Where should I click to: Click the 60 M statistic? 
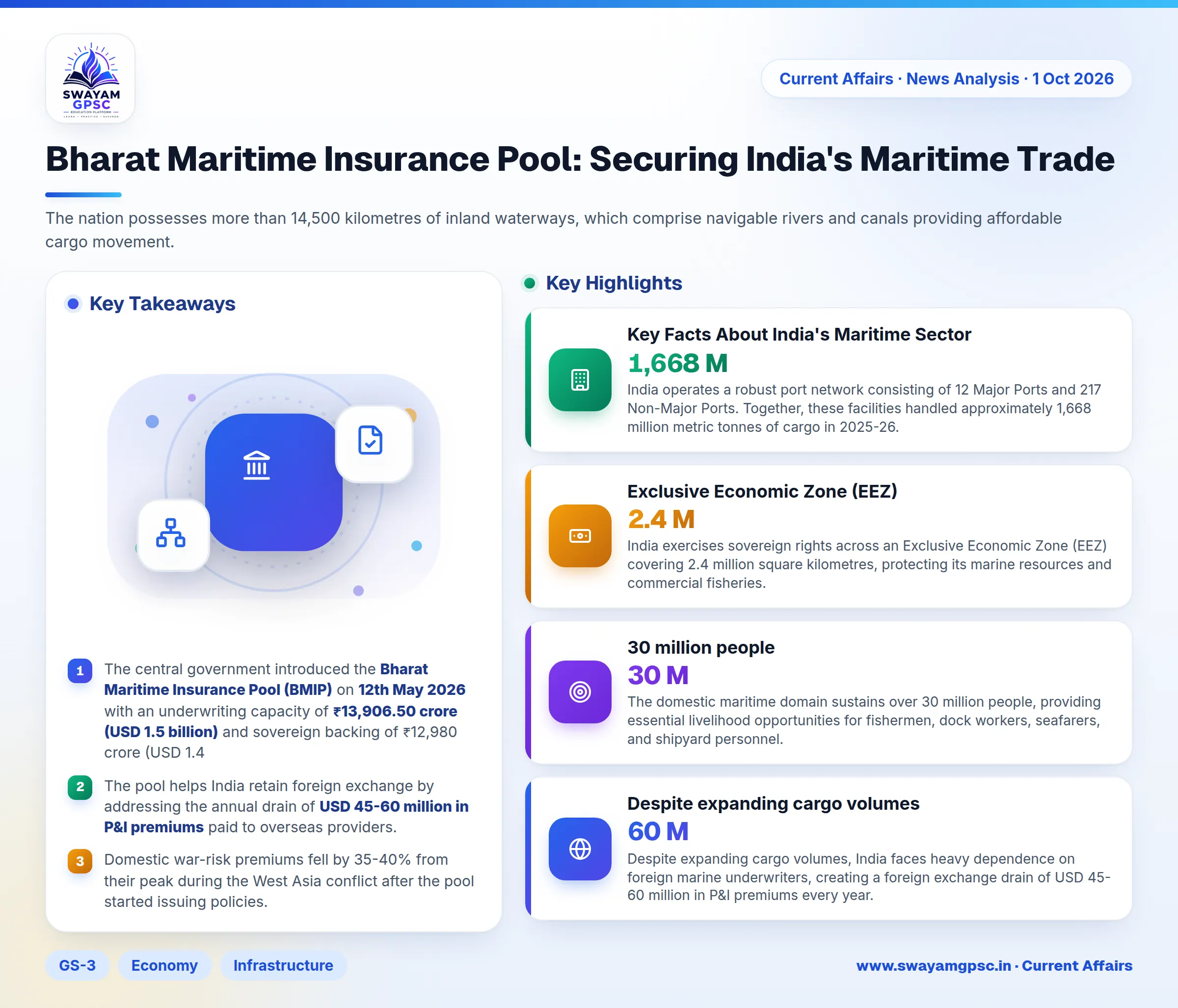[x=658, y=832]
